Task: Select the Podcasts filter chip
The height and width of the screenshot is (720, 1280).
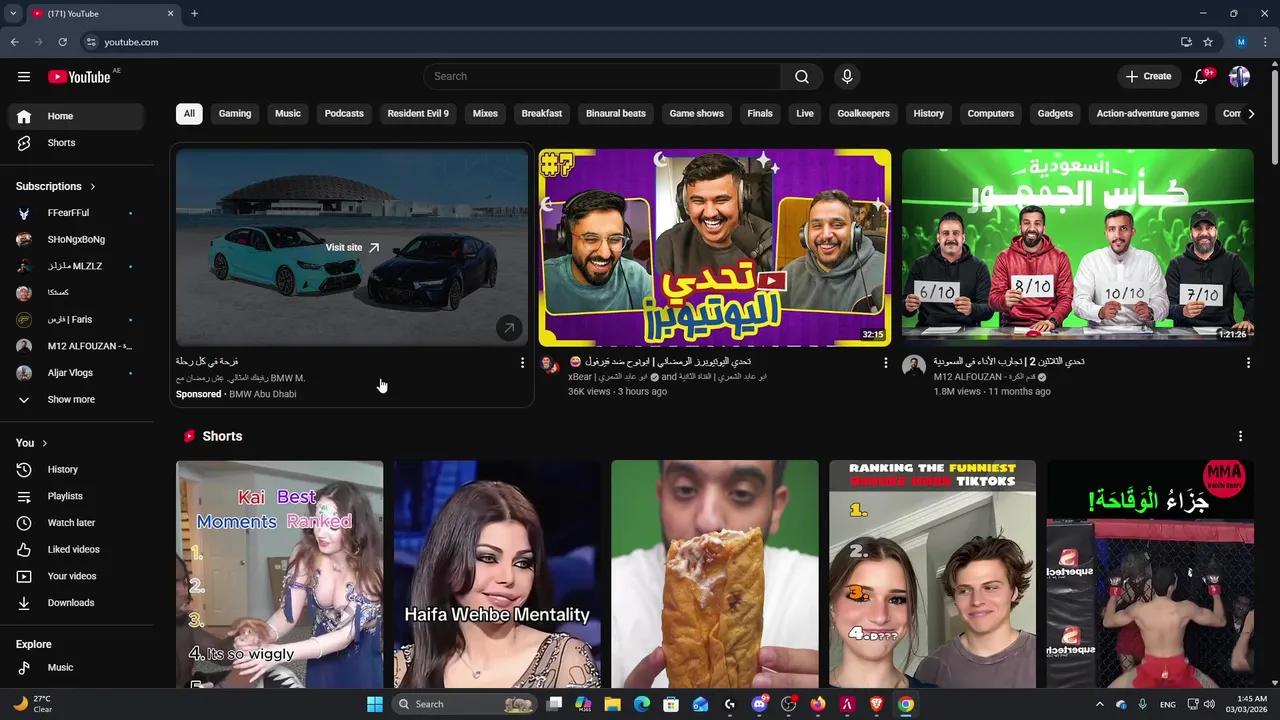Action: tap(344, 114)
